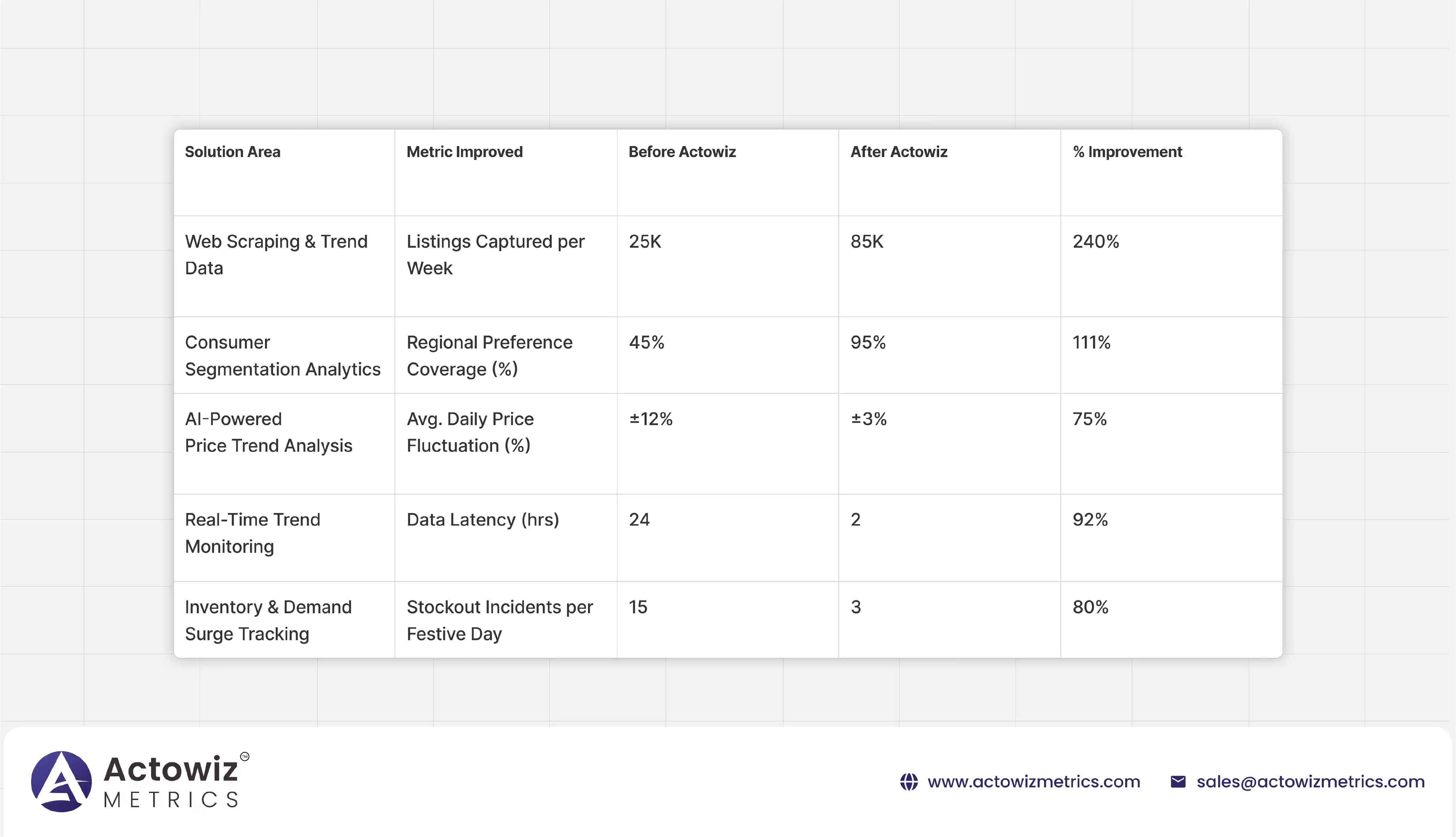
Task: Click the 85K listings value
Action: (866, 241)
